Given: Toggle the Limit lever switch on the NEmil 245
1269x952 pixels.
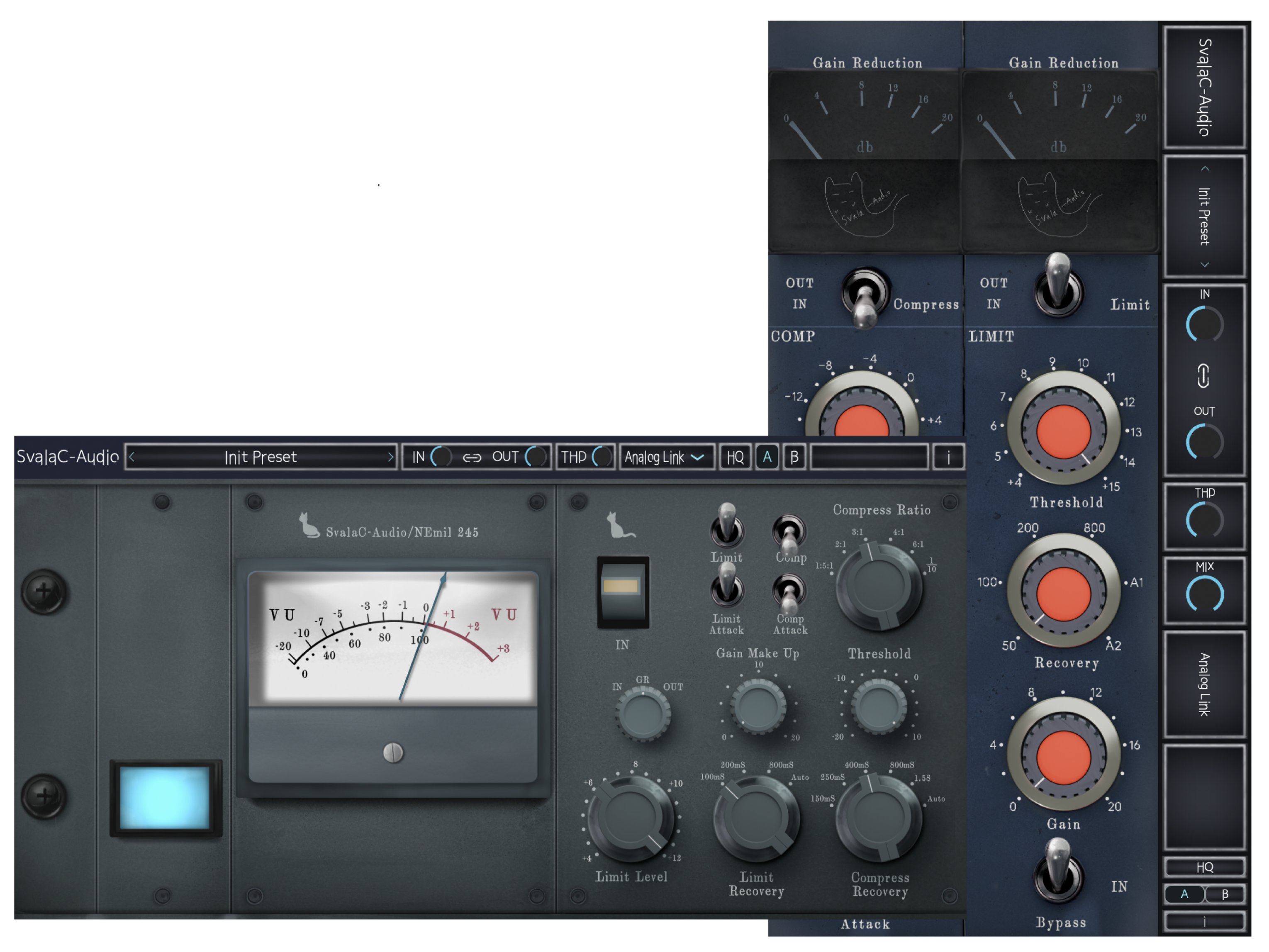Looking at the screenshot, I should click(x=727, y=525).
